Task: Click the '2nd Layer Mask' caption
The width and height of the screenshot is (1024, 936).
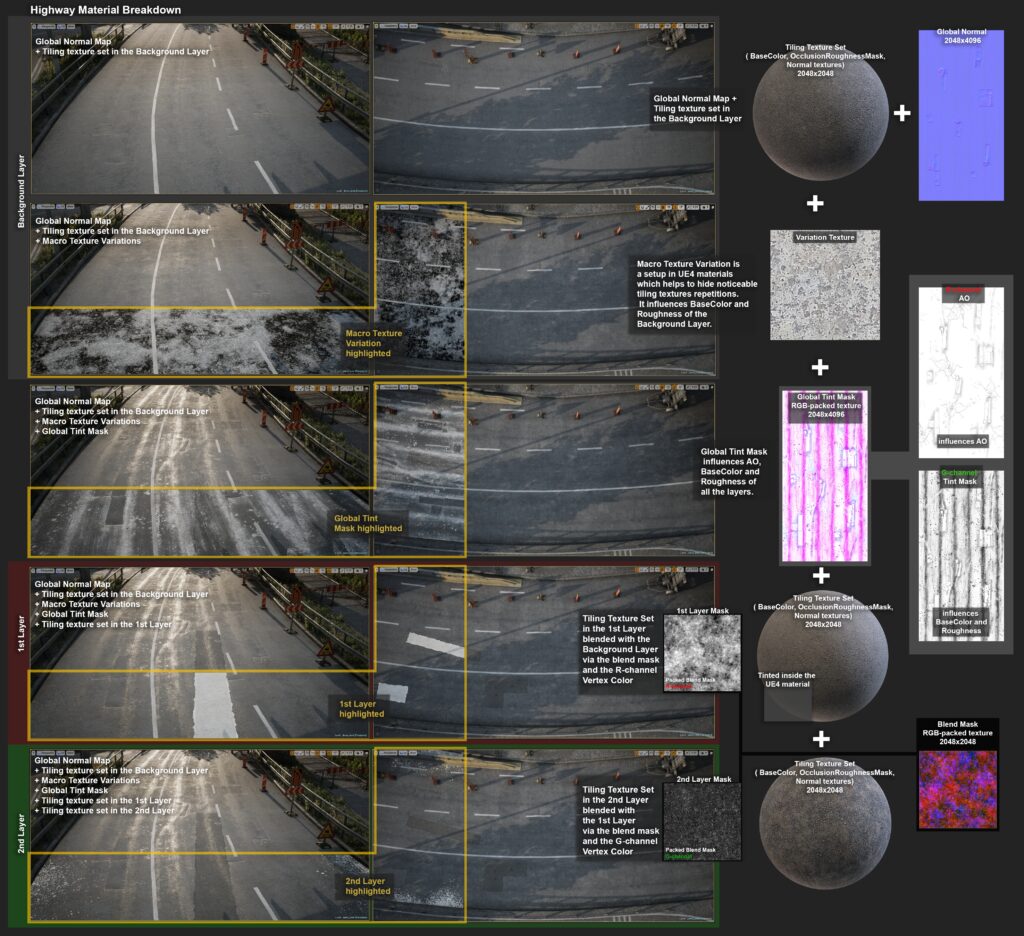Action: point(703,779)
